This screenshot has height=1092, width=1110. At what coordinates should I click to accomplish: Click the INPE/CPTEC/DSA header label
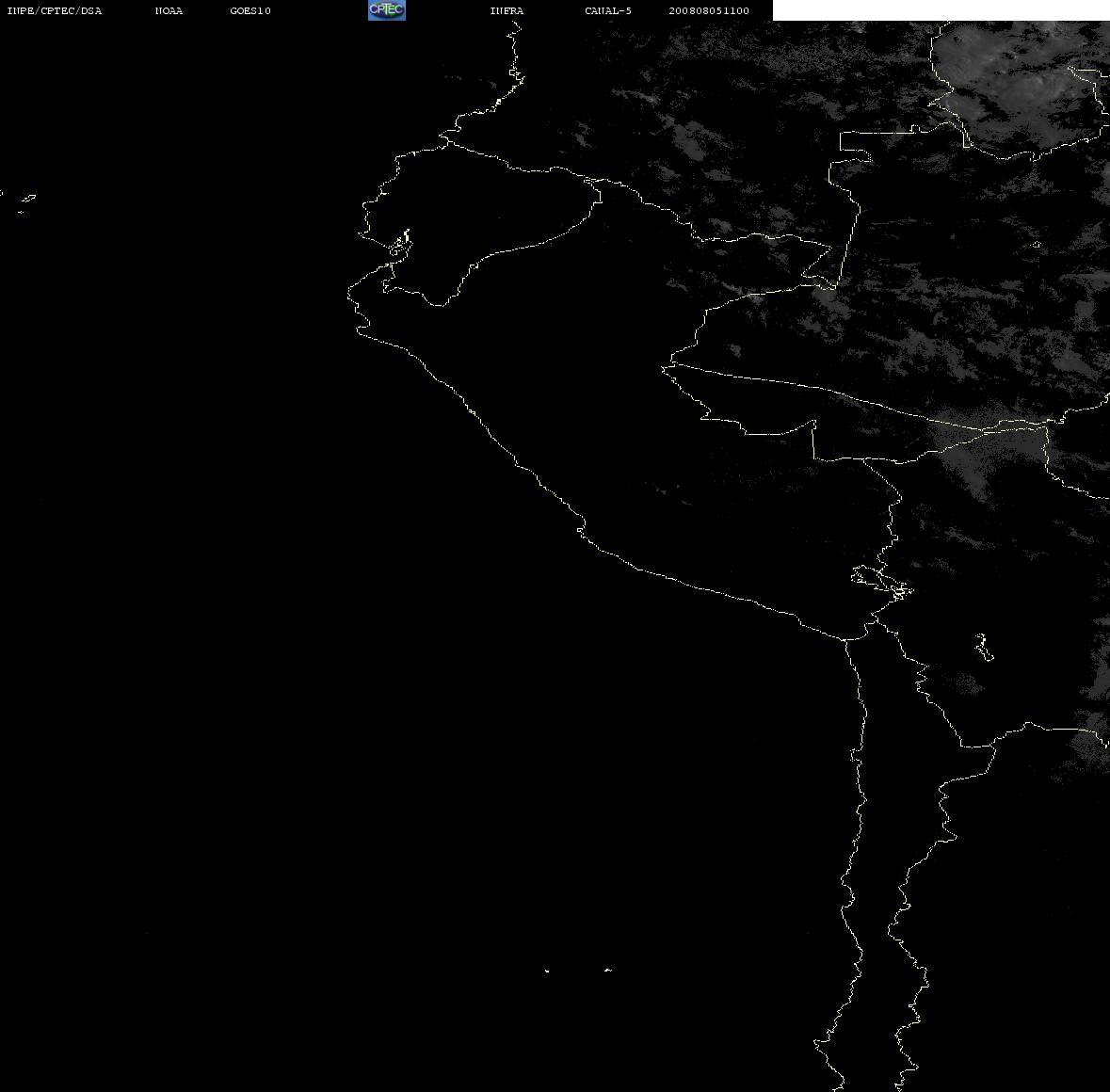tap(54, 10)
